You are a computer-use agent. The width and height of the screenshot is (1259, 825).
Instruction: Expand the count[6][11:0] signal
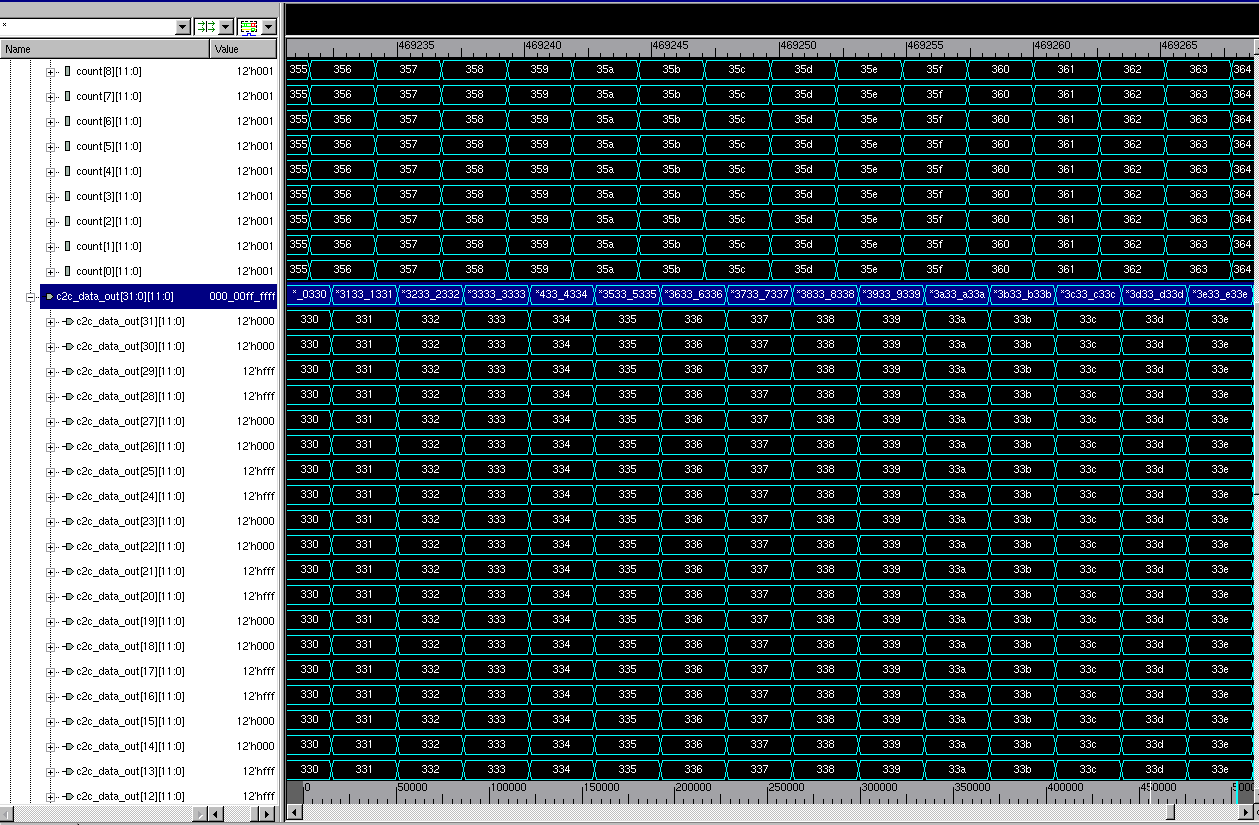(x=51, y=121)
